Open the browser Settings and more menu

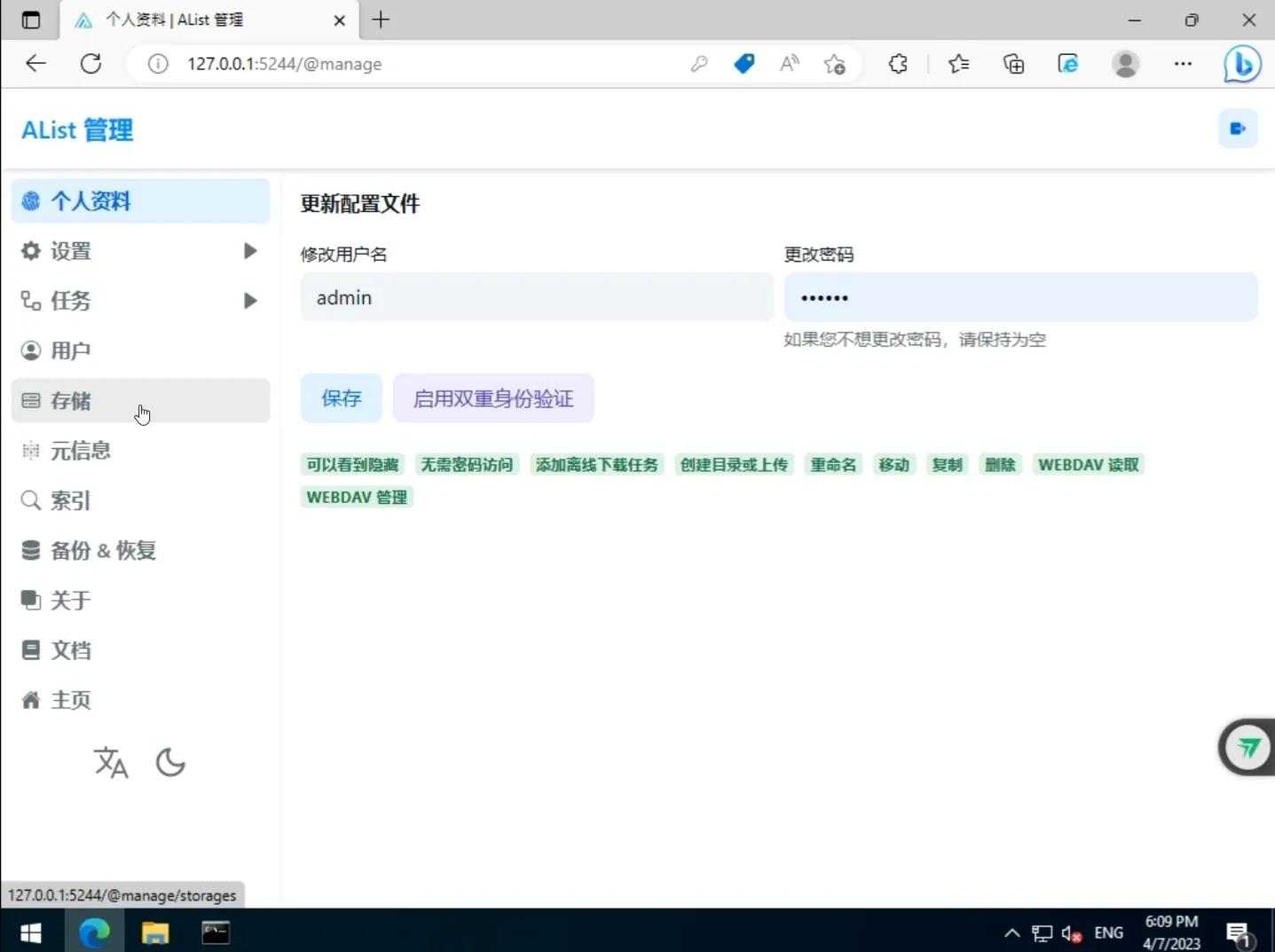[x=1184, y=64]
